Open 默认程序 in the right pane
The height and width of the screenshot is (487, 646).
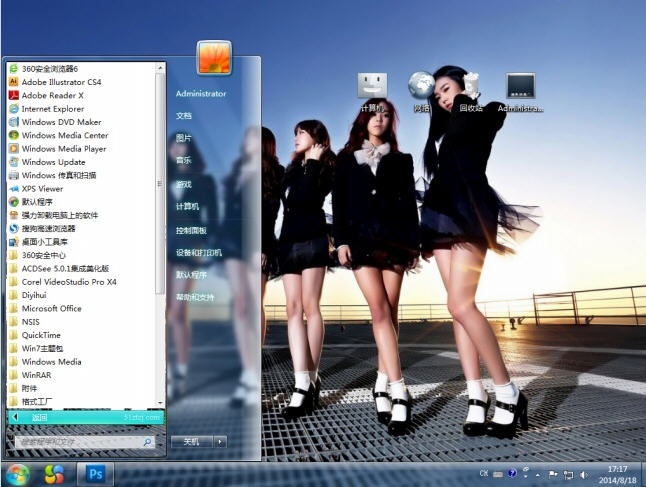pyautogui.click(x=191, y=274)
